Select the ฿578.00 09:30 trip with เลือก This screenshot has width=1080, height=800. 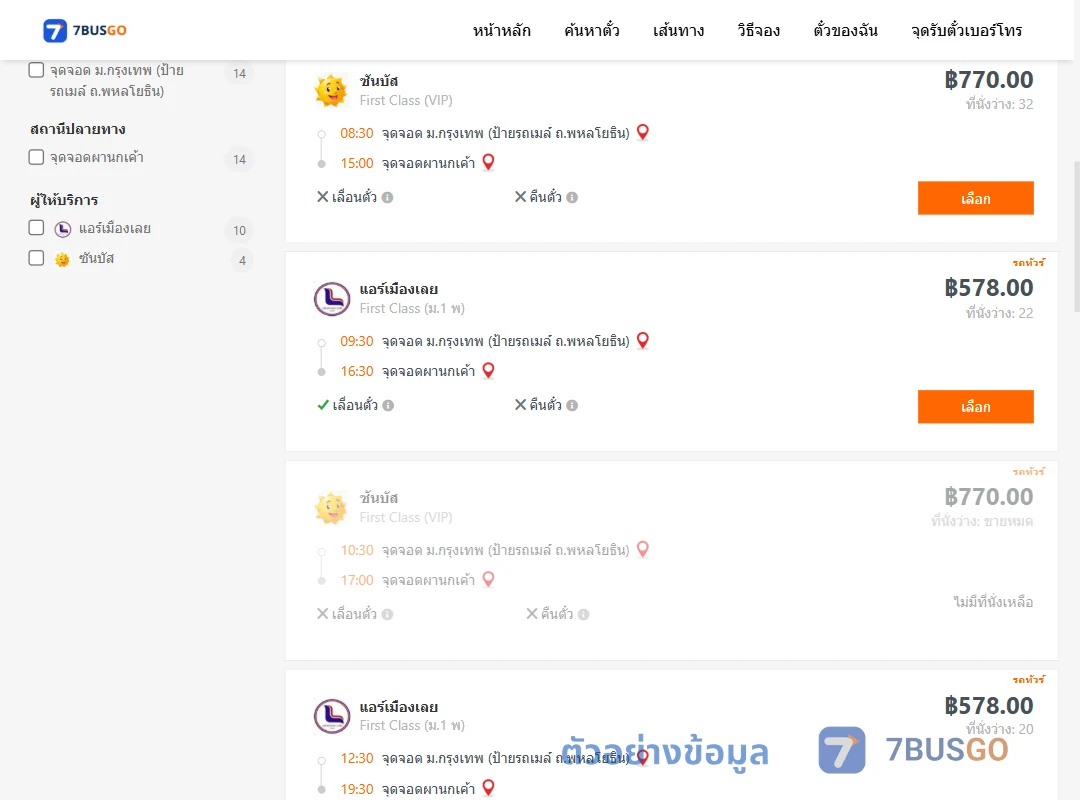pos(975,407)
